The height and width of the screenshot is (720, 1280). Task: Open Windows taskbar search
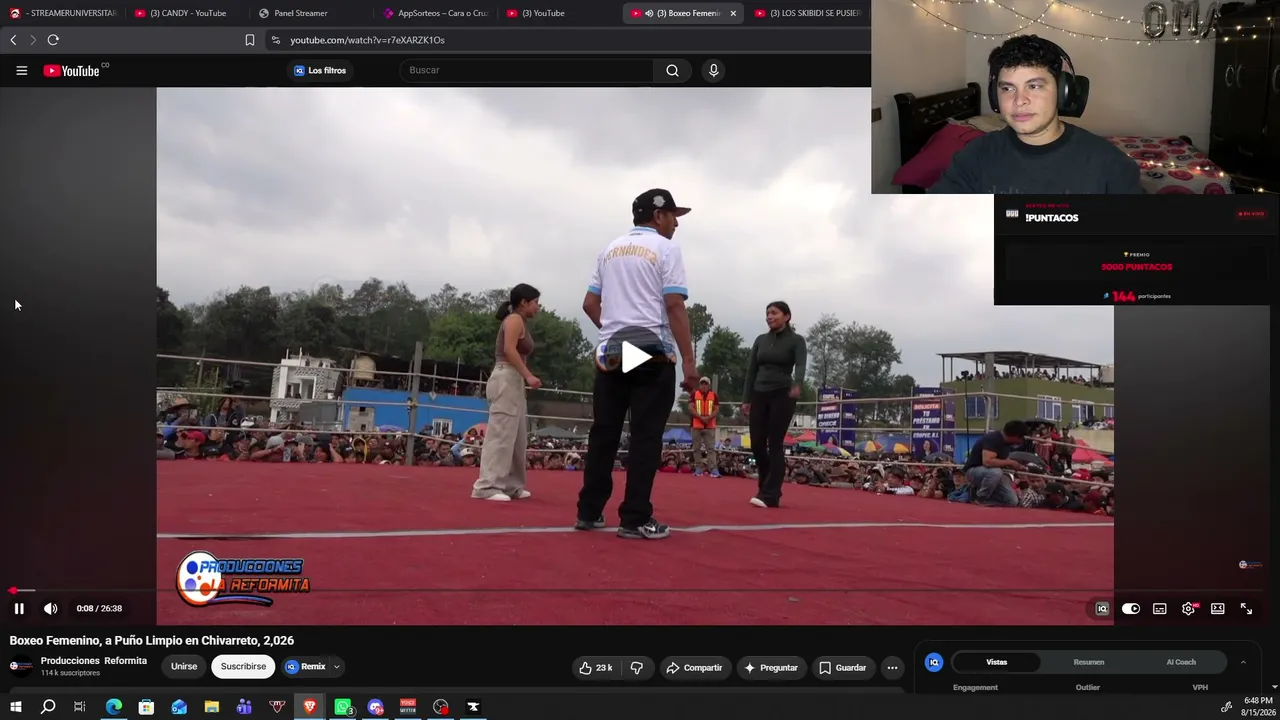click(x=47, y=707)
